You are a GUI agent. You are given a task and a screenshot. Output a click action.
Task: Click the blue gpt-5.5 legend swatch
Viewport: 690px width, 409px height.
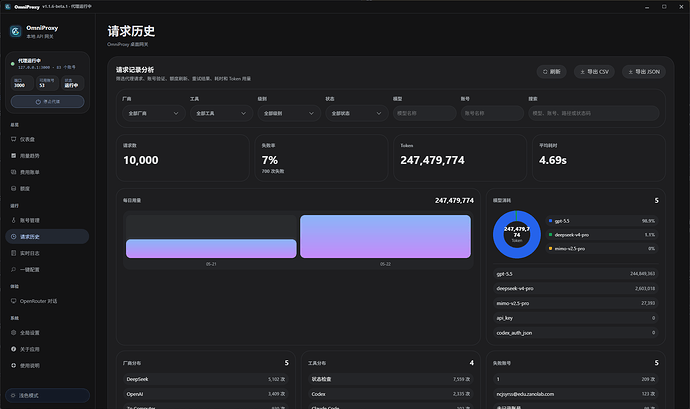click(551, 221)
